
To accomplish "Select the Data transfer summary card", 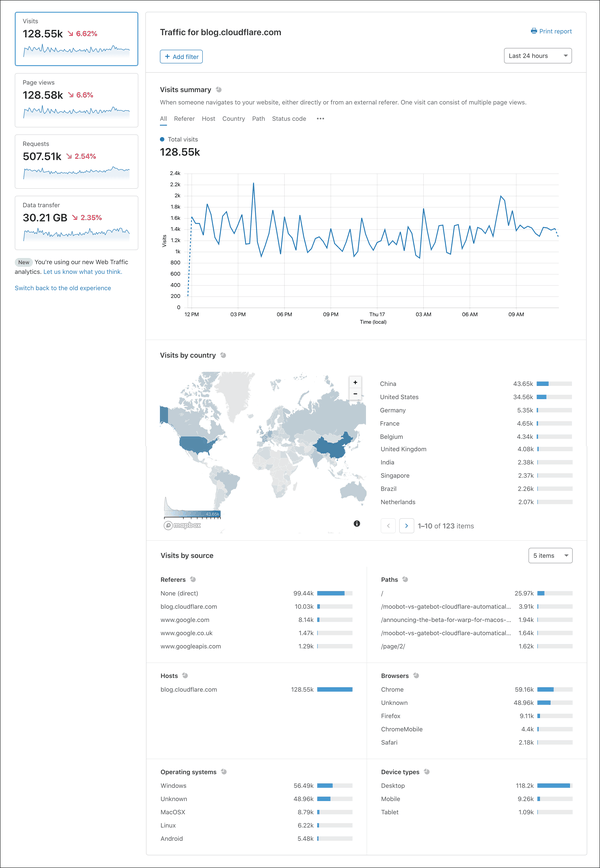I will 76,222.
